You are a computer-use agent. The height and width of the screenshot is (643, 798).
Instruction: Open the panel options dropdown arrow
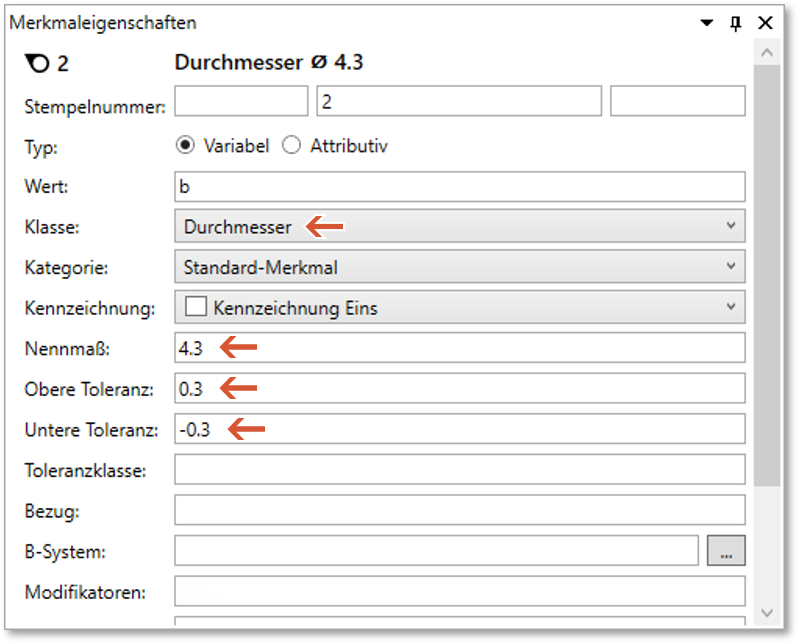[707, 22]
